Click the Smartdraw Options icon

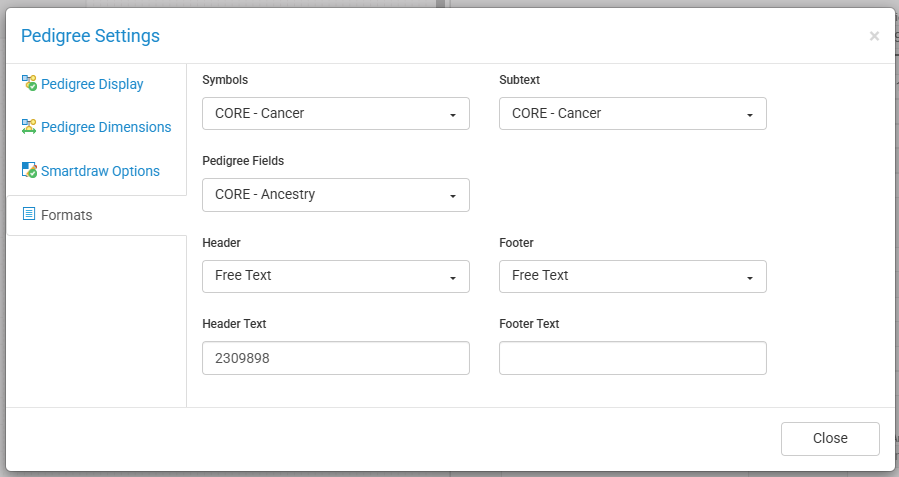point(29,171)
